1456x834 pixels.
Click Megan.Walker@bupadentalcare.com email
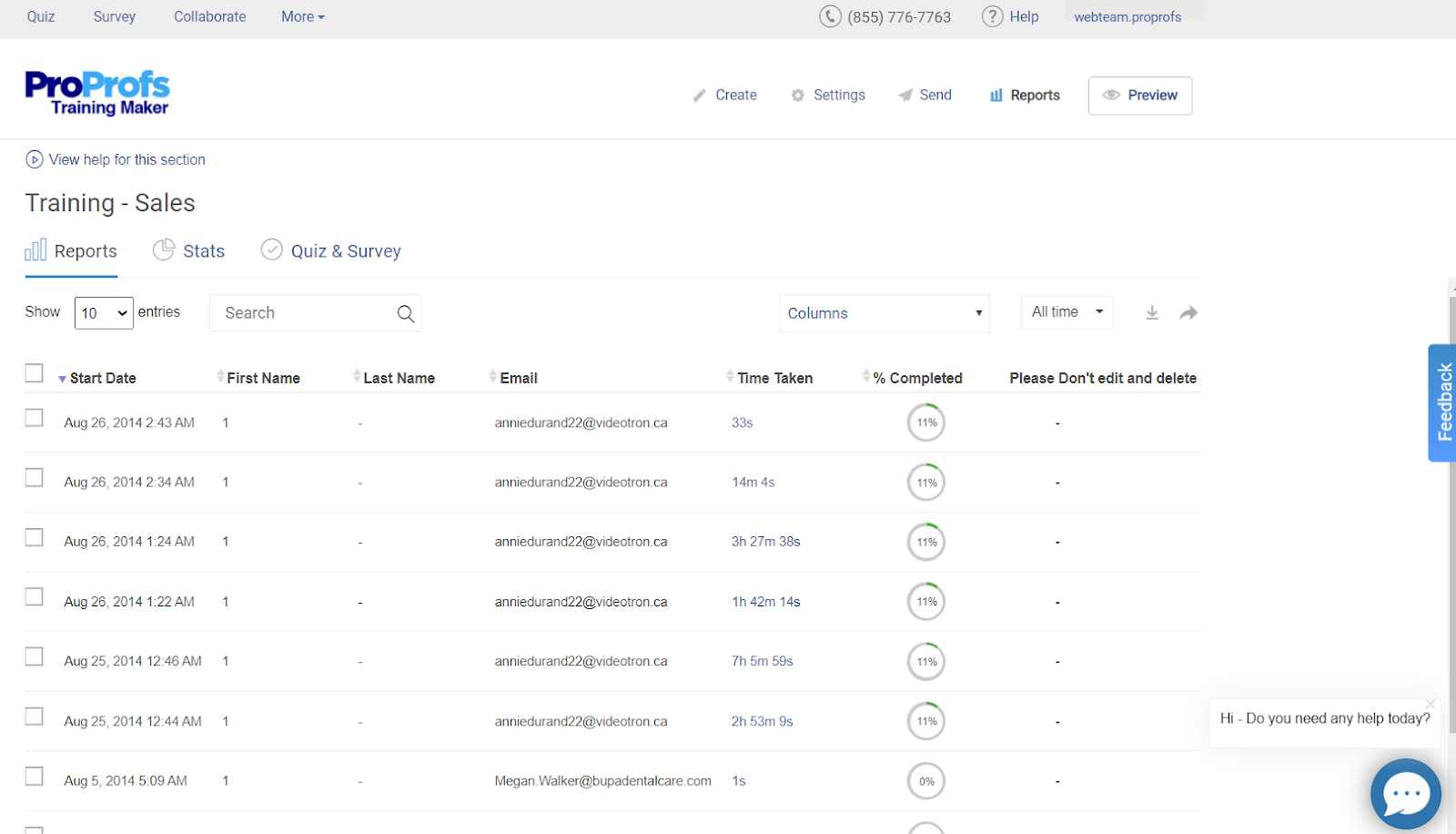602,780
